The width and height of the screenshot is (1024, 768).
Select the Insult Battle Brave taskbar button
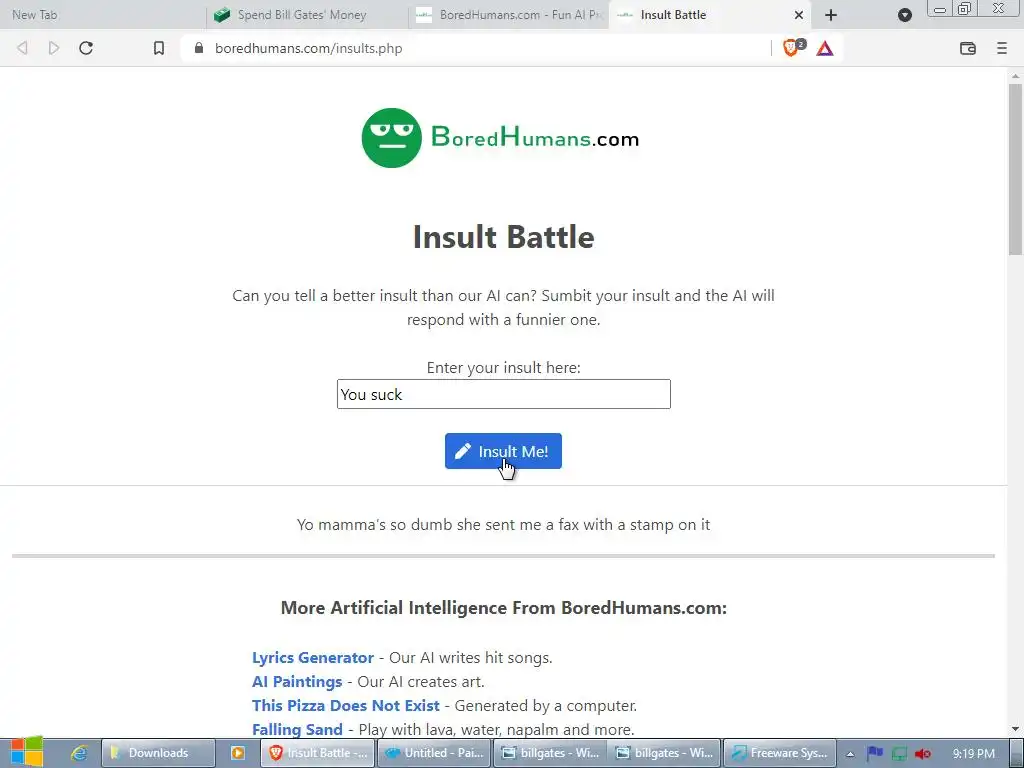pyautogui.click(x=318, y=753)
